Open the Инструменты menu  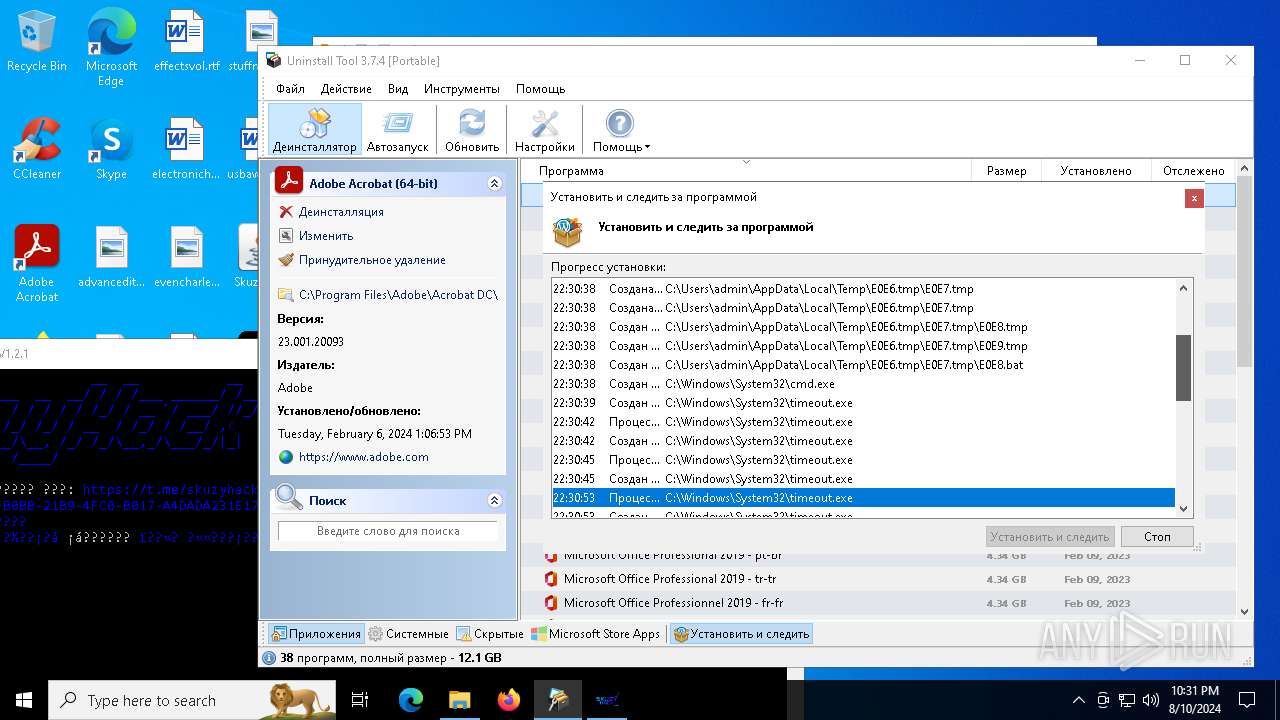[x=461, y=89]
